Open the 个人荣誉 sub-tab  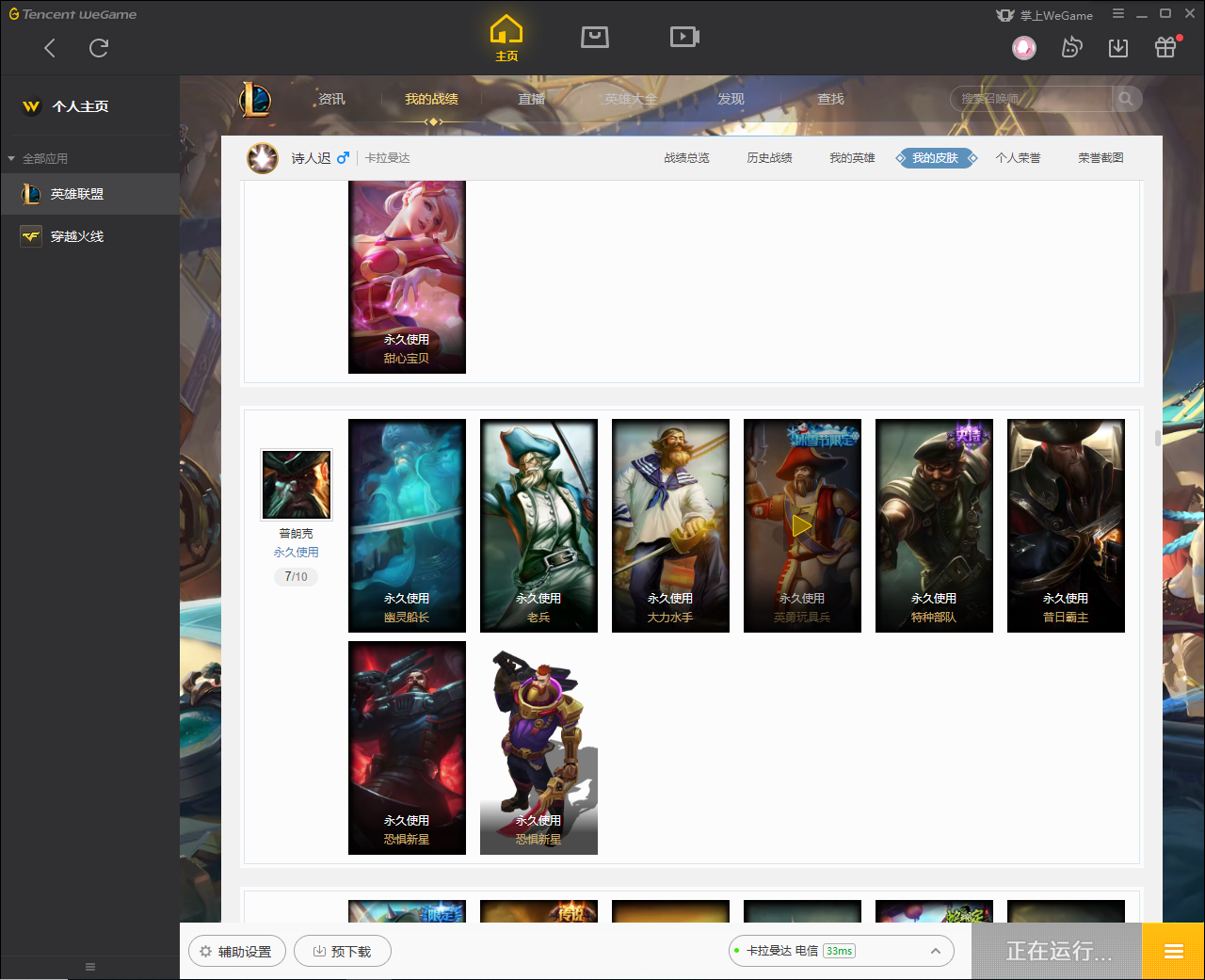point(1018,158)
